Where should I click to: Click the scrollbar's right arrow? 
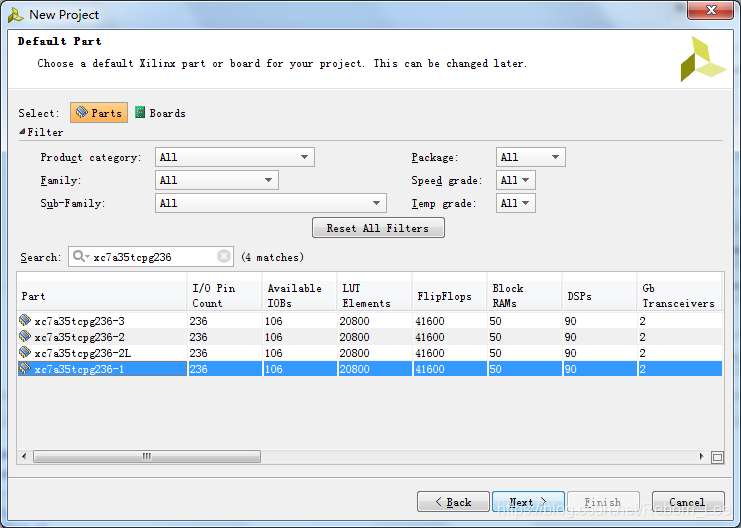click(x=701, y=457)
